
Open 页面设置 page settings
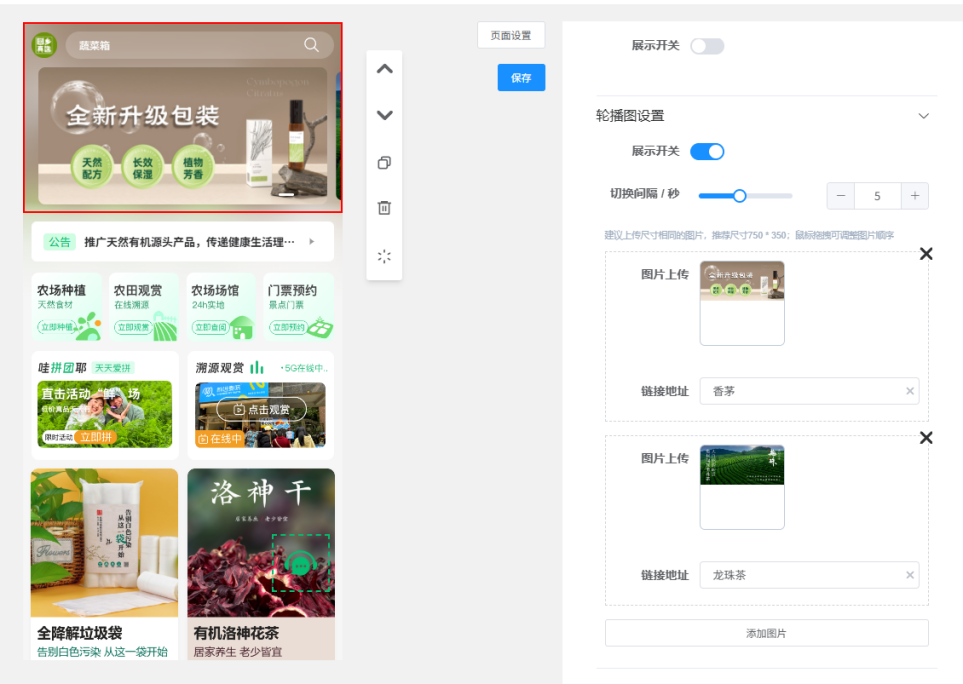pyautogui.click(x=510, y=35)
